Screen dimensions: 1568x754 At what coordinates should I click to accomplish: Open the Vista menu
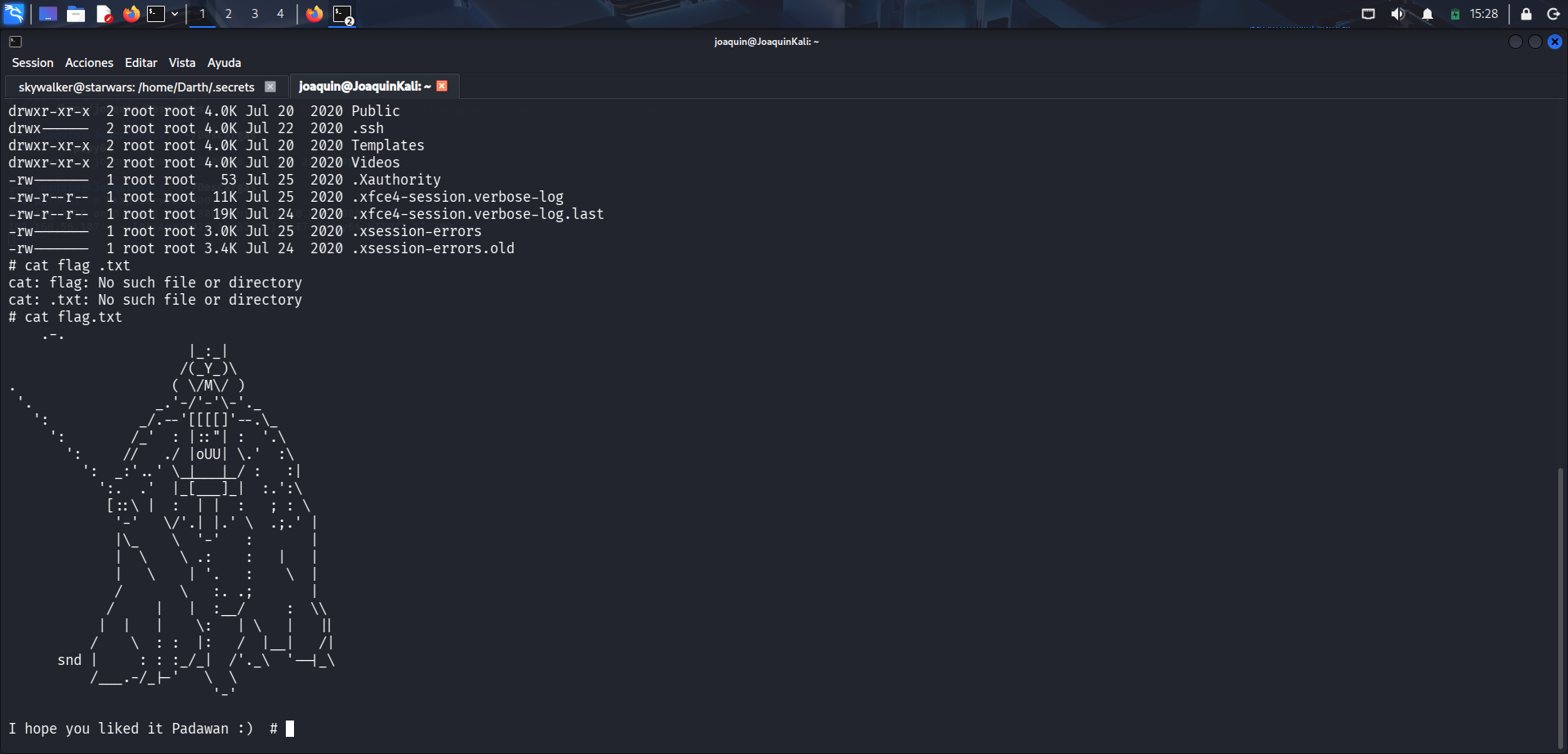(182, 63)
